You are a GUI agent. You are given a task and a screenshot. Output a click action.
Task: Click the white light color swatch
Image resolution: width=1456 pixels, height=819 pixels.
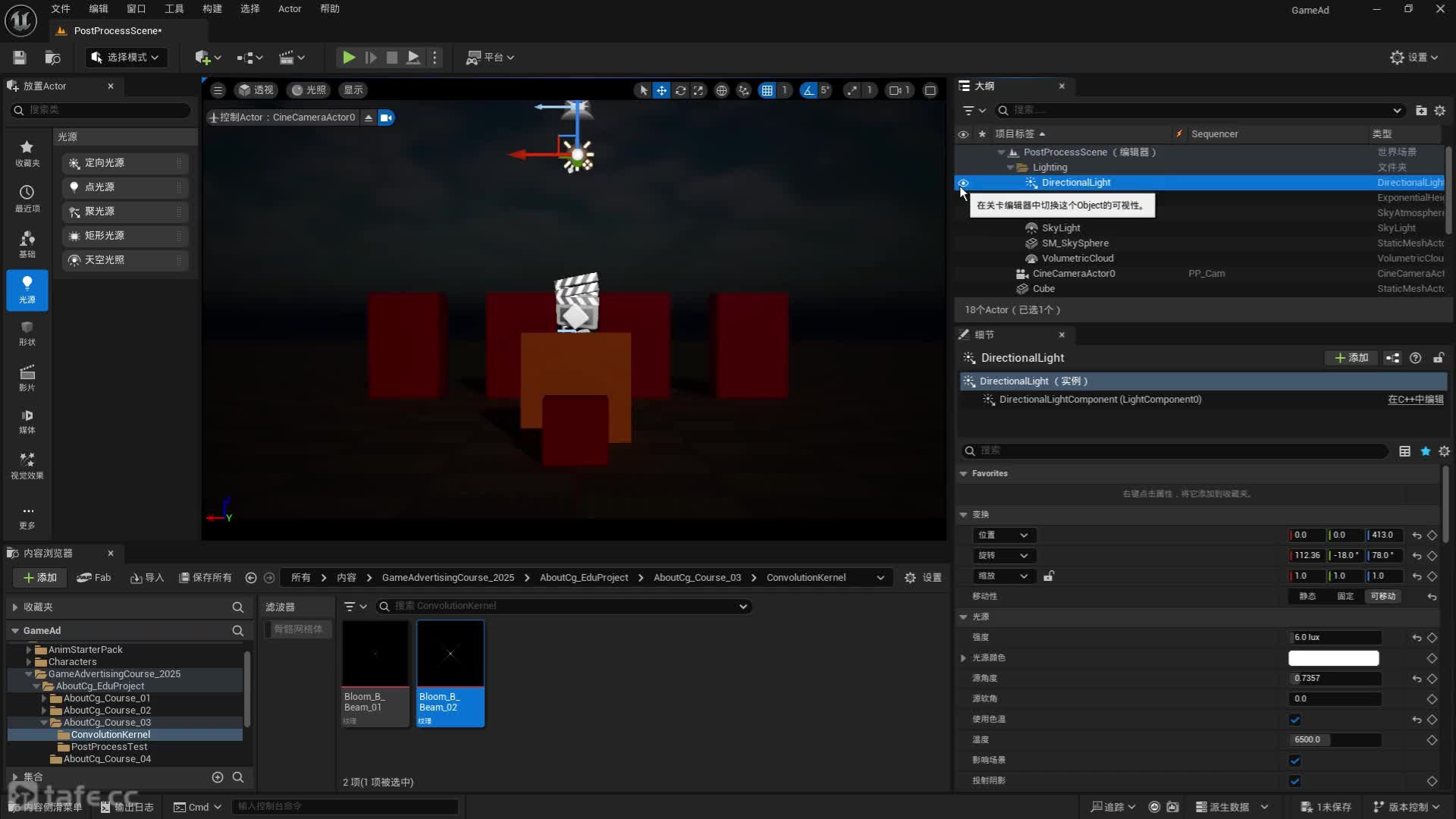(x=1333, y=657)
